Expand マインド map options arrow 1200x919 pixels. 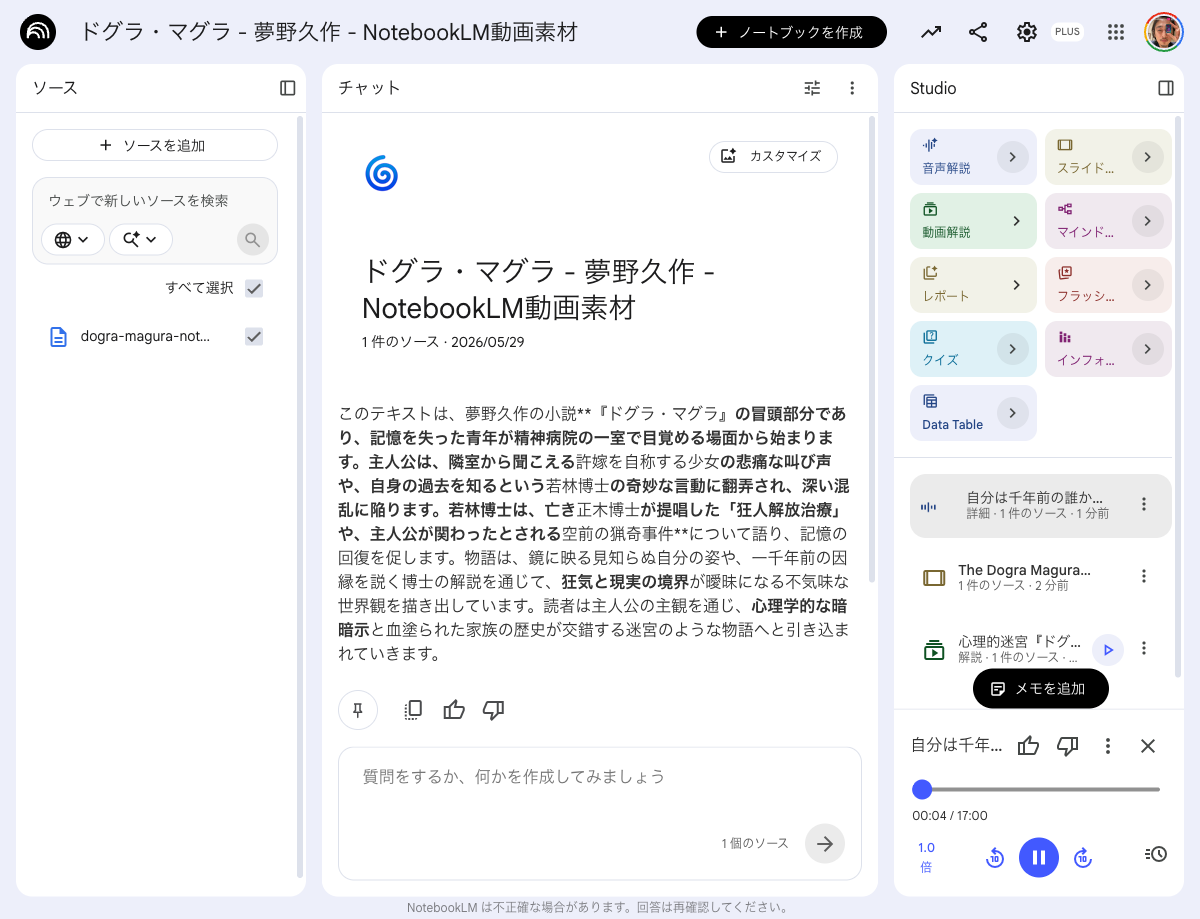[1148, 221]
